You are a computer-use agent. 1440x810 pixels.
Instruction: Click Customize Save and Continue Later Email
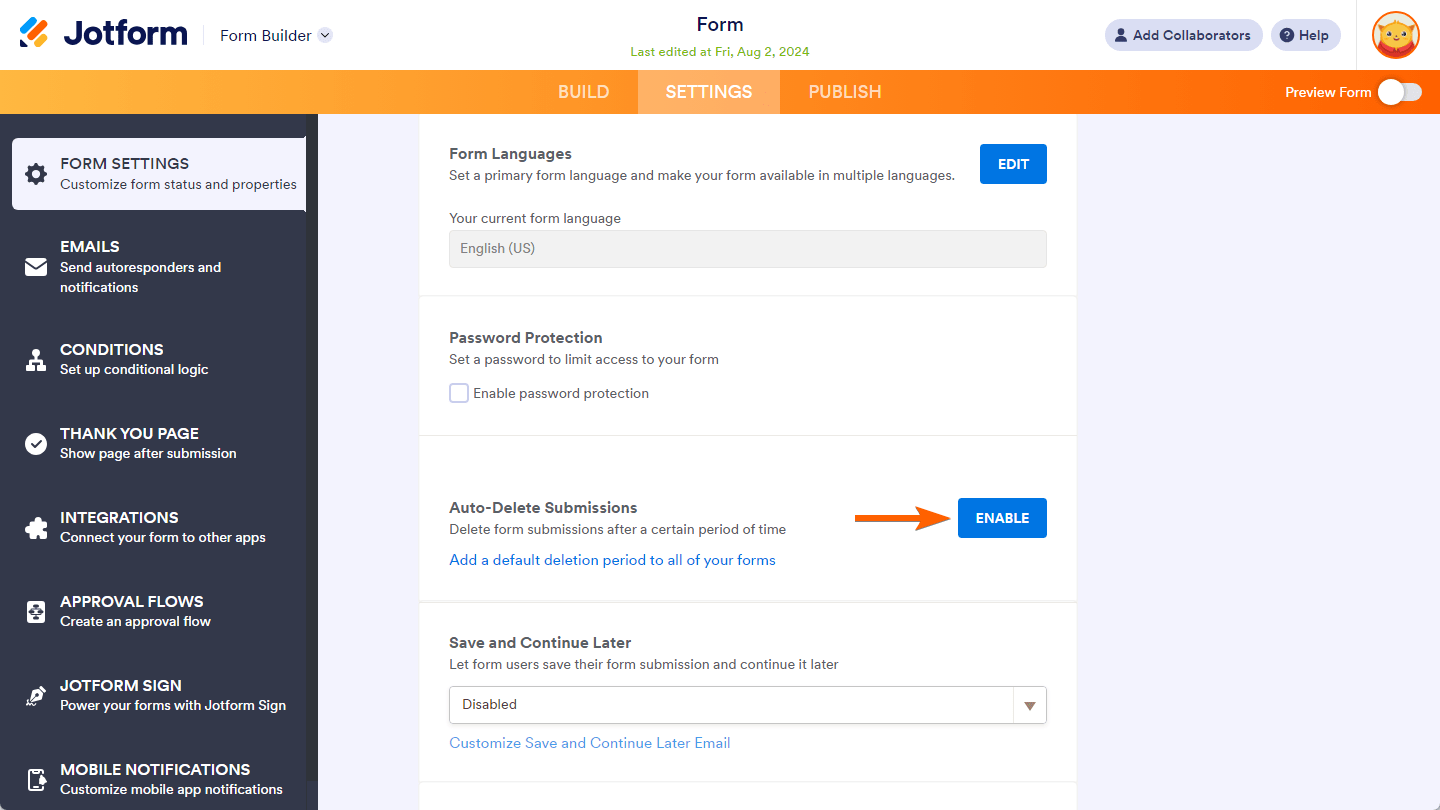click(590, 743)
